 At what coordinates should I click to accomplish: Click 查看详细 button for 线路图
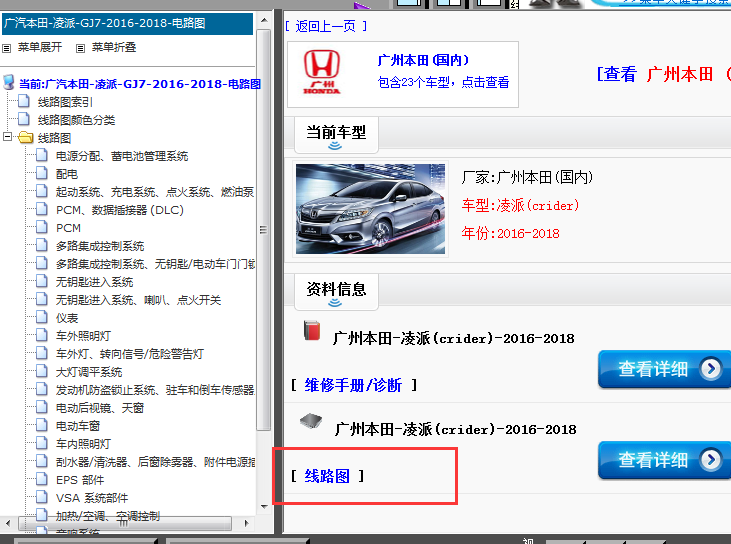click(665, 460)
